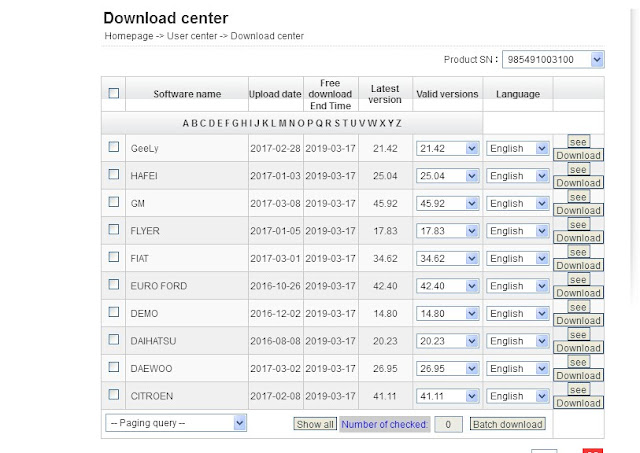Start Batch download
This screenshot has width=640, height=453.
pyautogui.click(x=508, y=424)
